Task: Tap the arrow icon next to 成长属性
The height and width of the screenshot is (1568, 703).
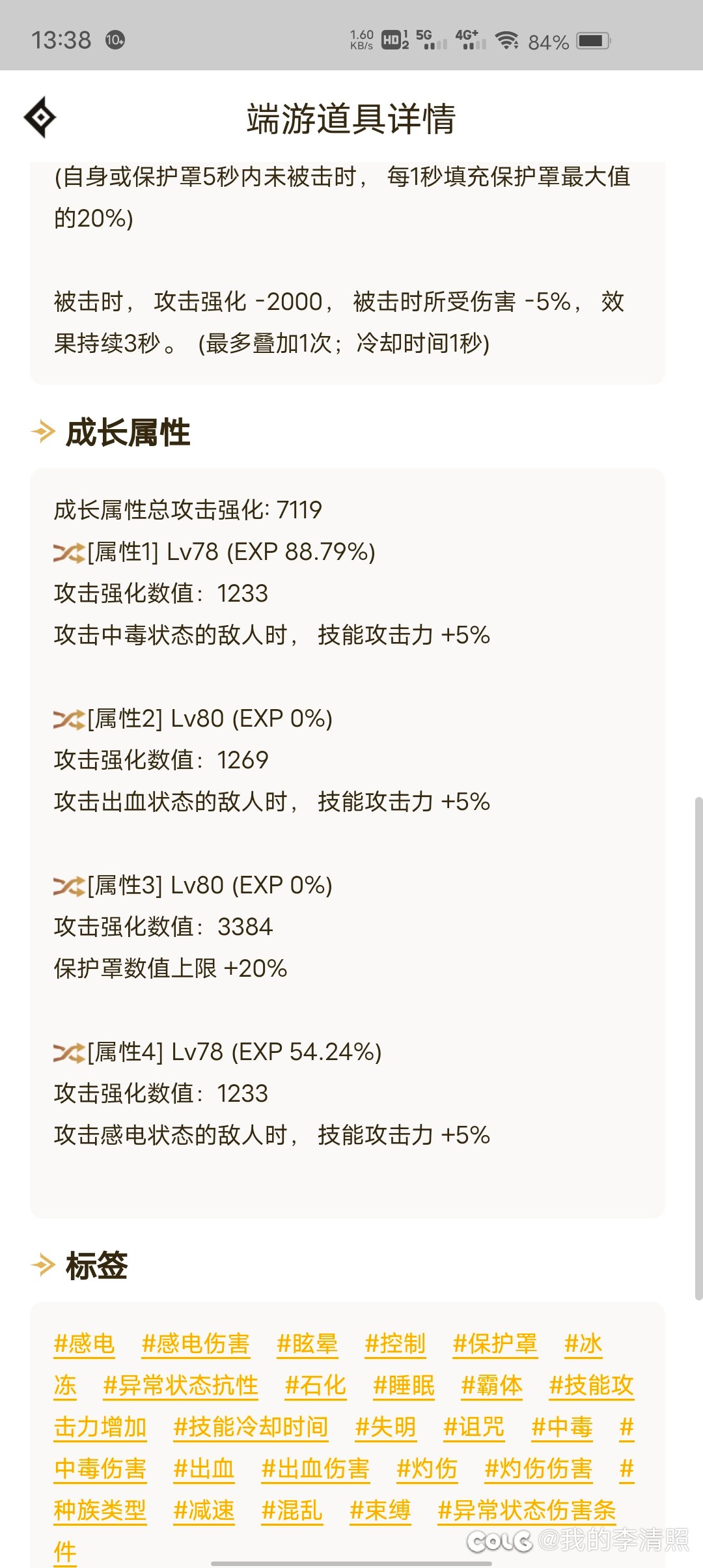Action: [x=43, y=432]
